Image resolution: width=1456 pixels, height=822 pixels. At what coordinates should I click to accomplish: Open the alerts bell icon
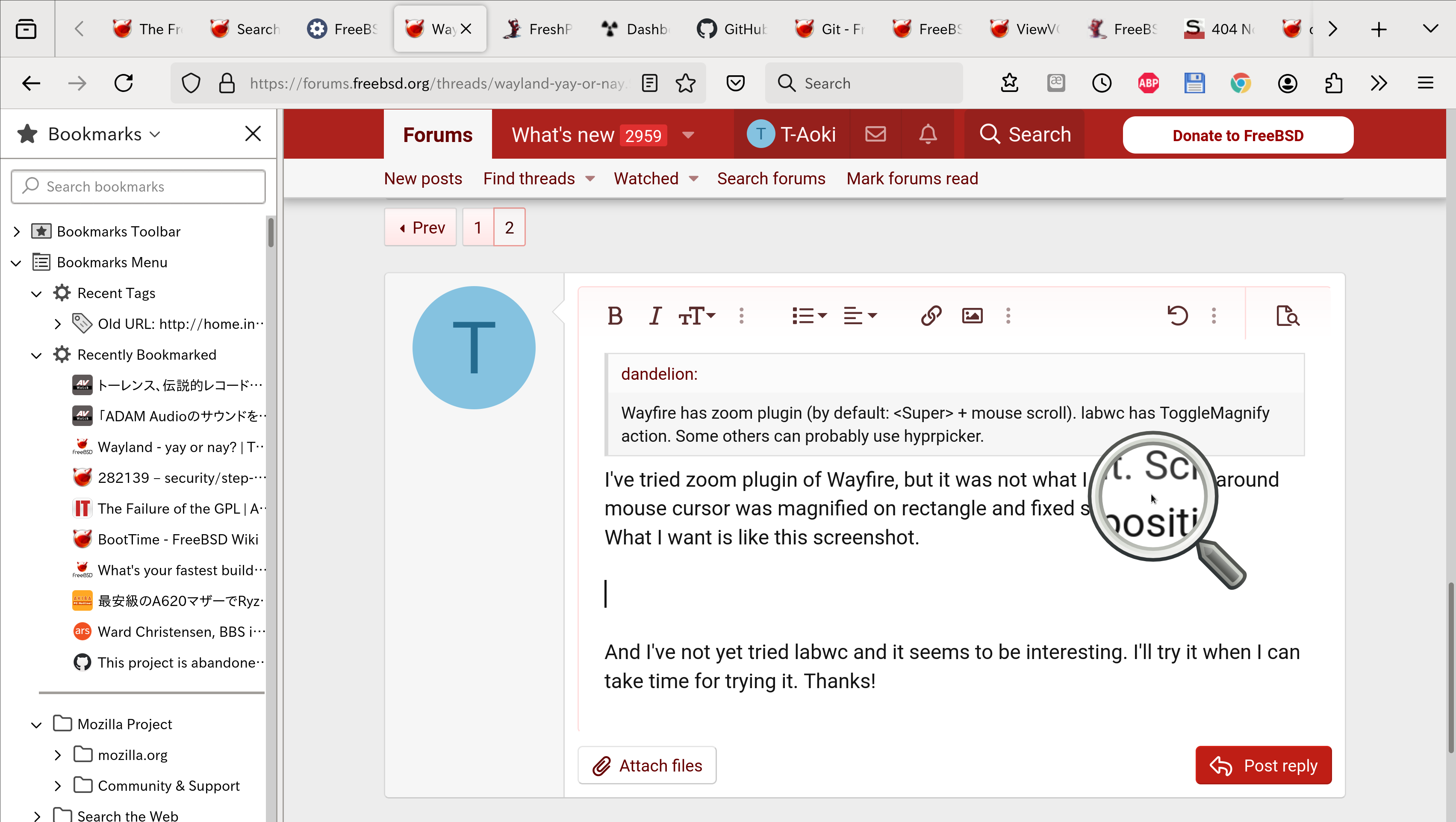(928, 135)
